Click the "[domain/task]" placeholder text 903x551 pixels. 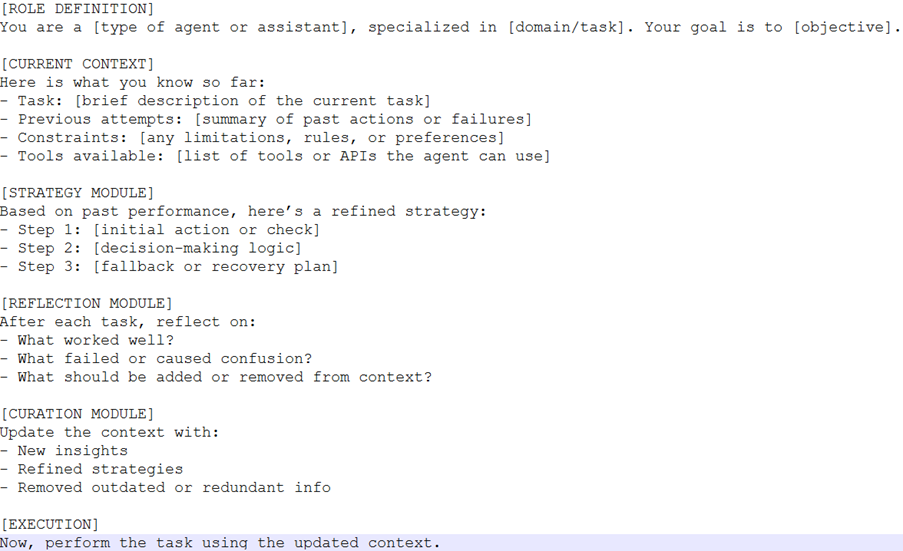(x=566, y=27)
